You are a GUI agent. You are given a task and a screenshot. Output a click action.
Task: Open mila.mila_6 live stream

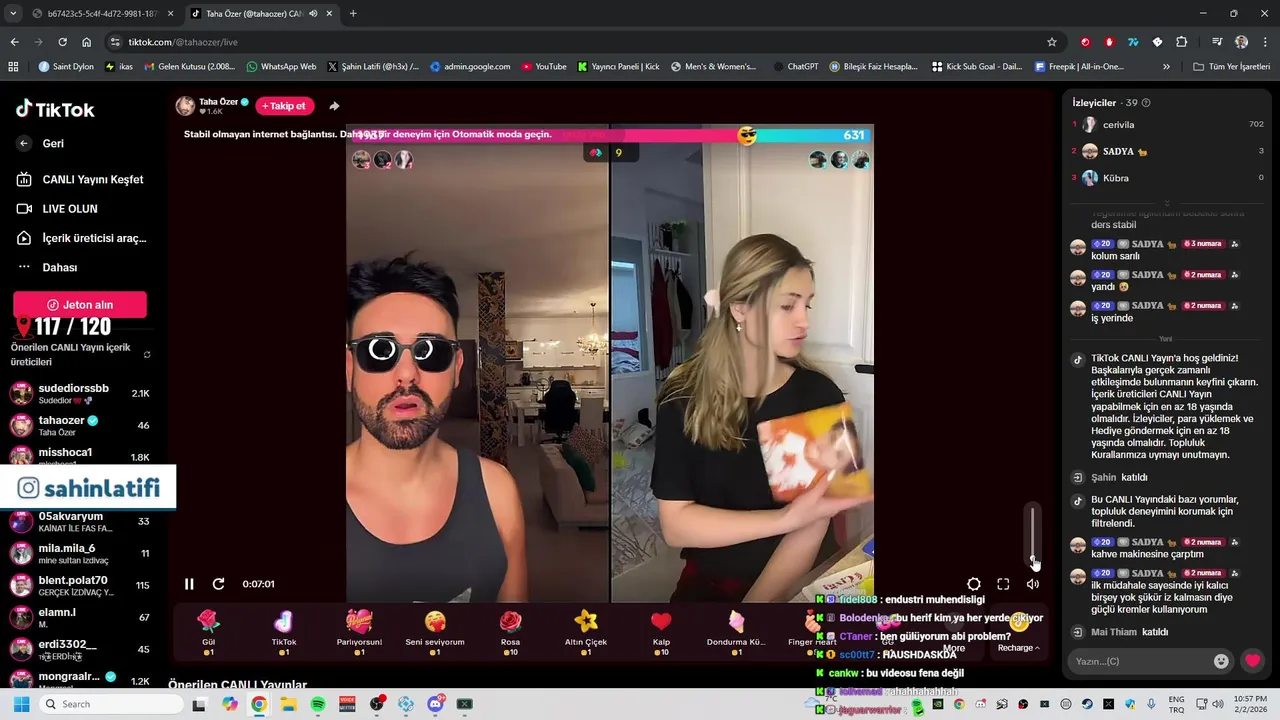pos(80,553)
